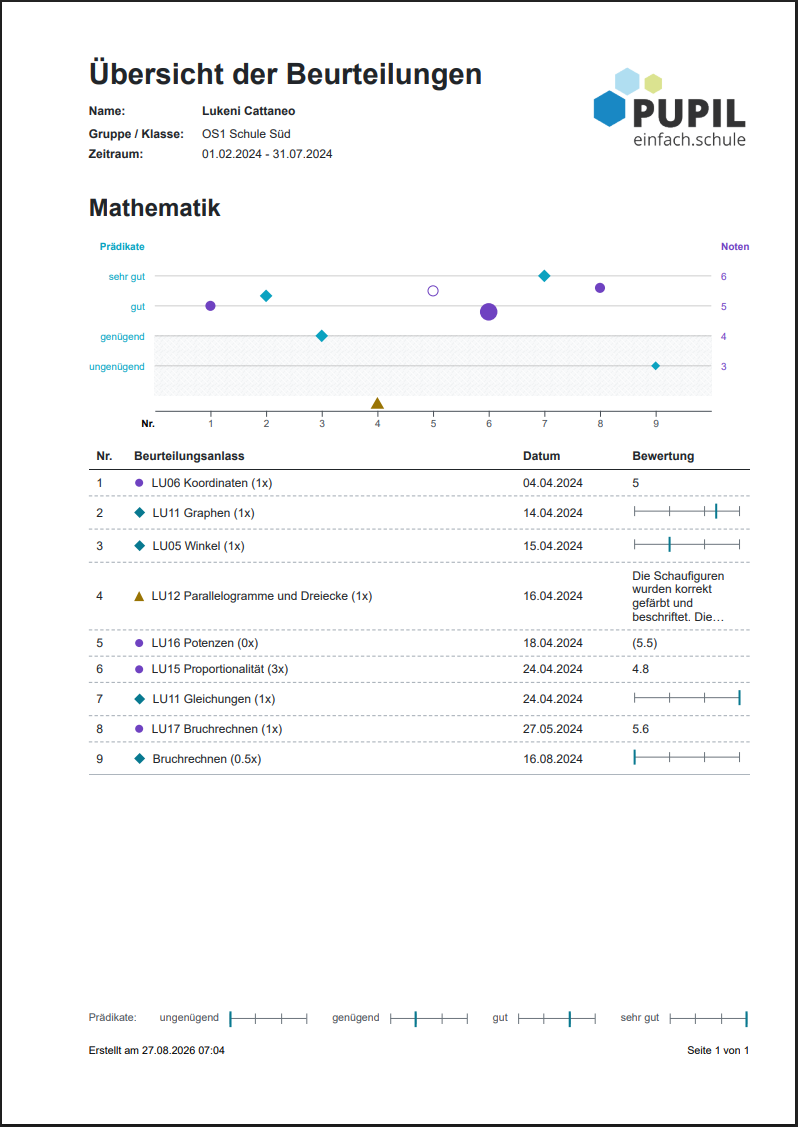Click the rating scale of Bruchrechnen (0.5x) row
Image resolution: width=798 pixels, height=1127 pixels.
[x=687, y=757]
